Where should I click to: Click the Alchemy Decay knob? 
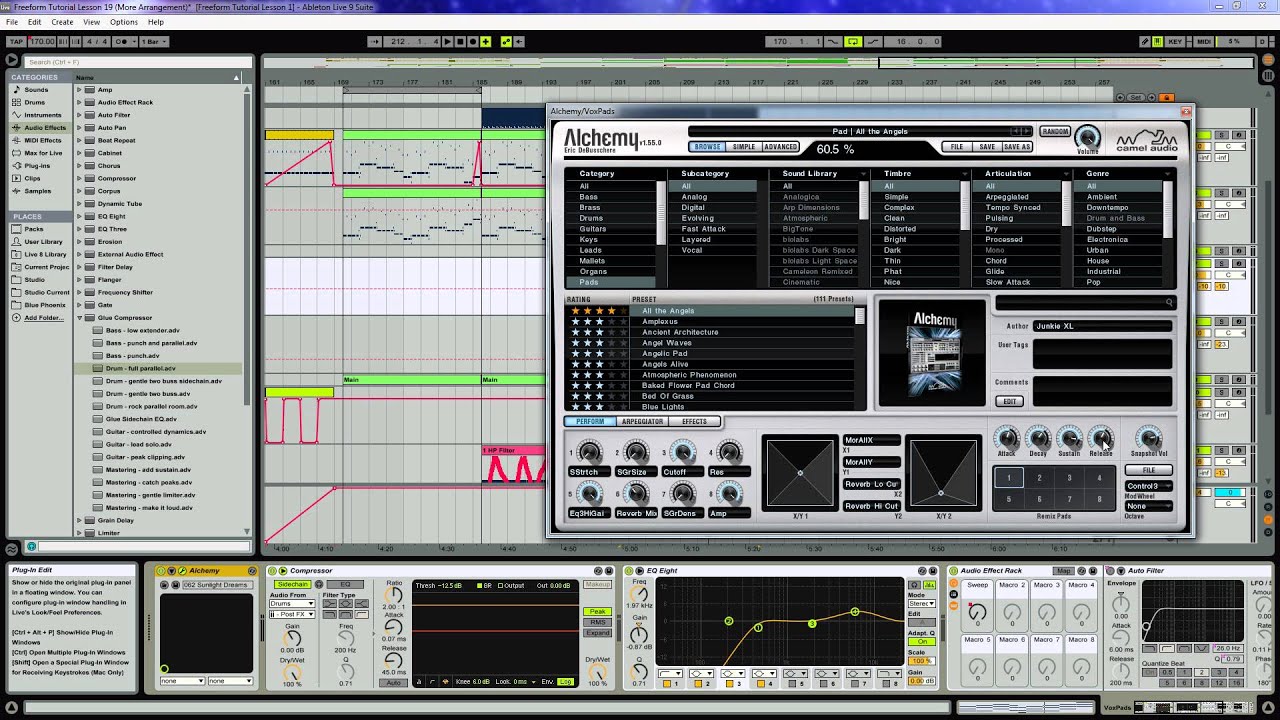[x=1039, y=437]
